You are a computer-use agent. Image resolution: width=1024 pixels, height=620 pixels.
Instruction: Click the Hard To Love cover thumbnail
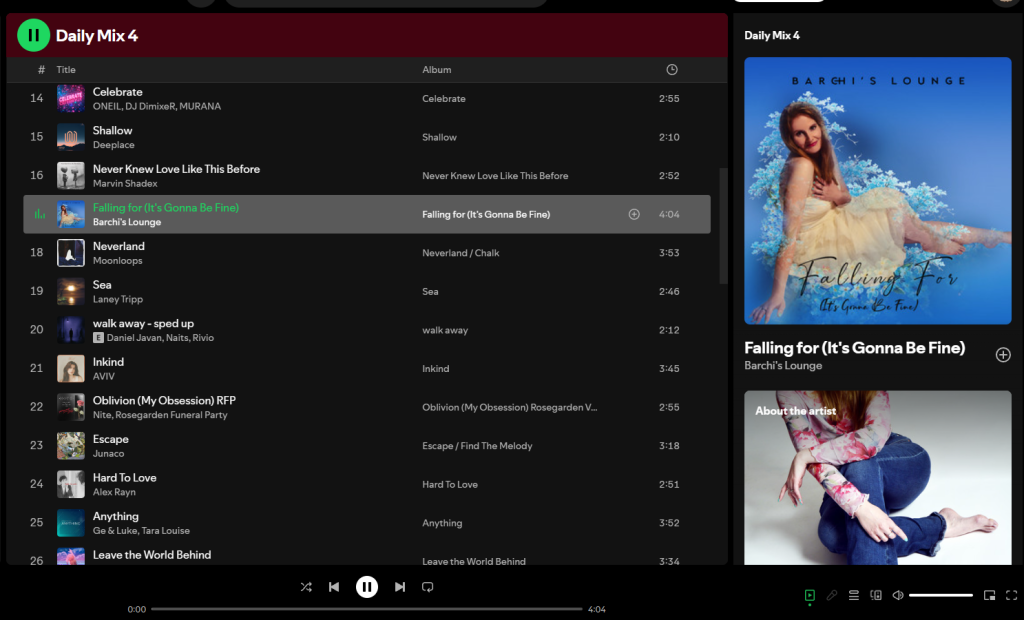click(71, 484)
